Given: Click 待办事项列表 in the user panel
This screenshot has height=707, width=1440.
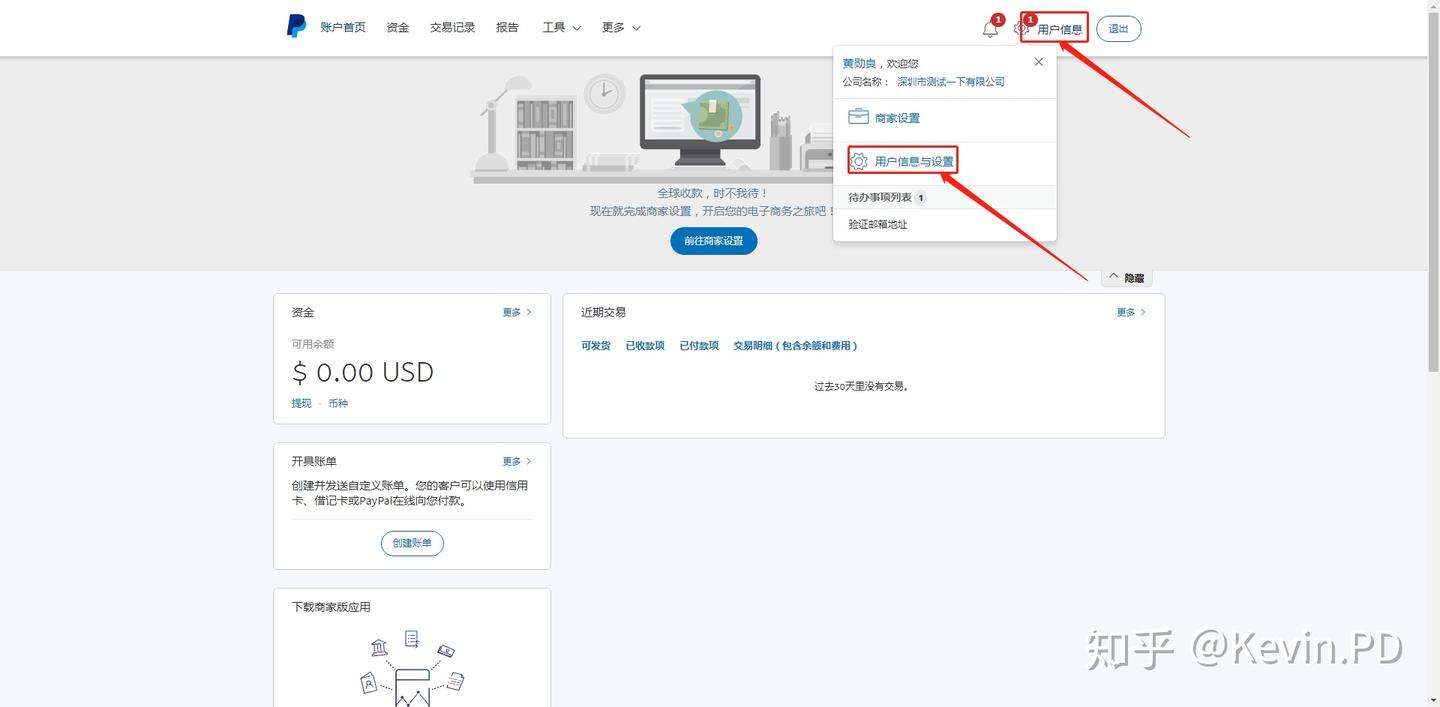Looking at the screenshot, I should (x=882, y=197).
